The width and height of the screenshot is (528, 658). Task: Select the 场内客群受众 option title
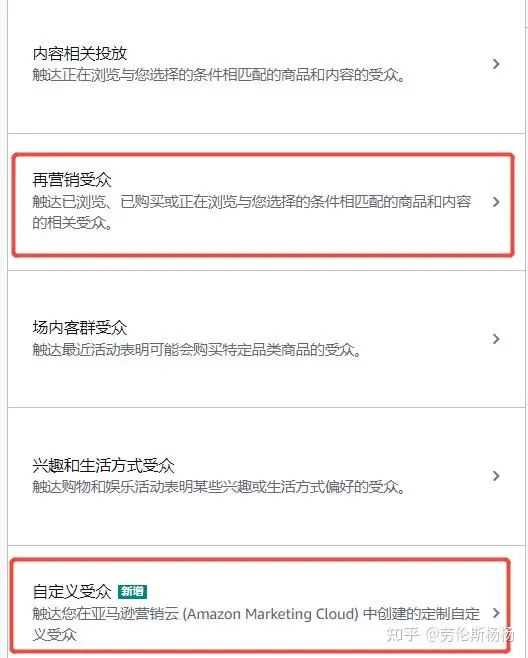80,328
